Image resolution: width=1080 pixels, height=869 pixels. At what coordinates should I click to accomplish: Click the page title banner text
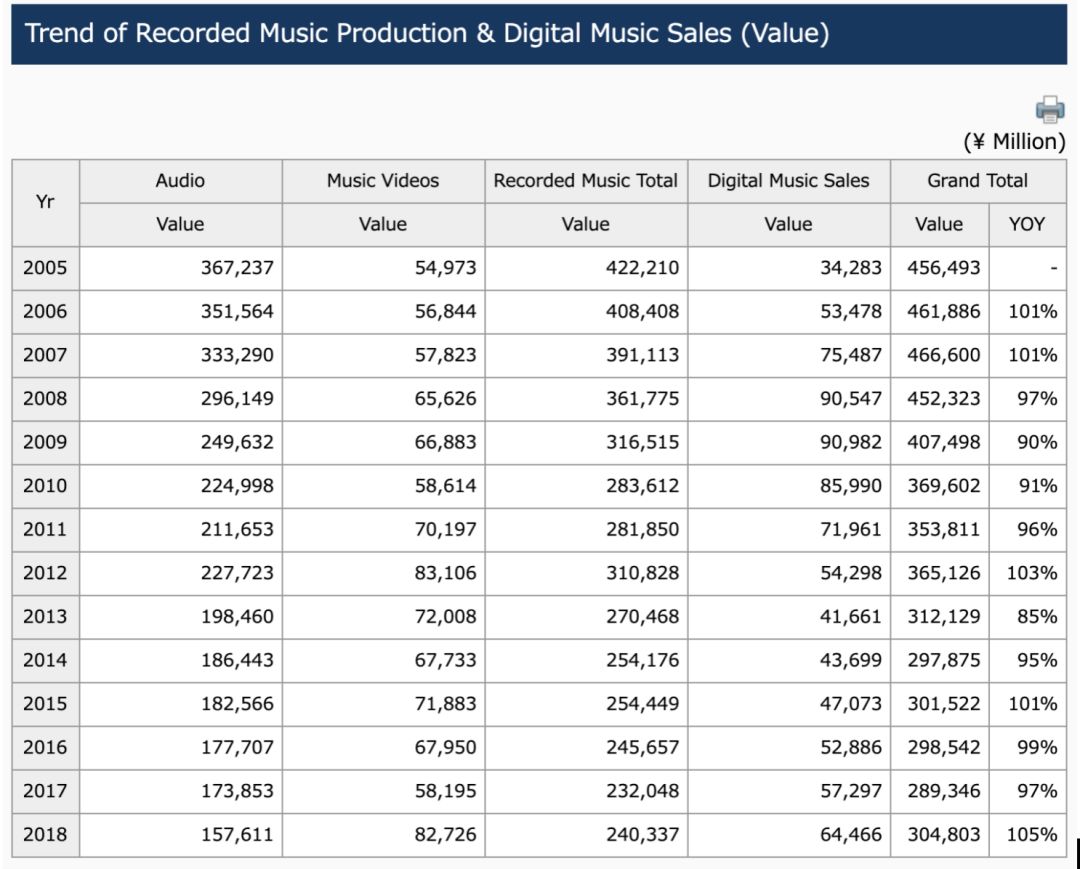tap(427, 33)
